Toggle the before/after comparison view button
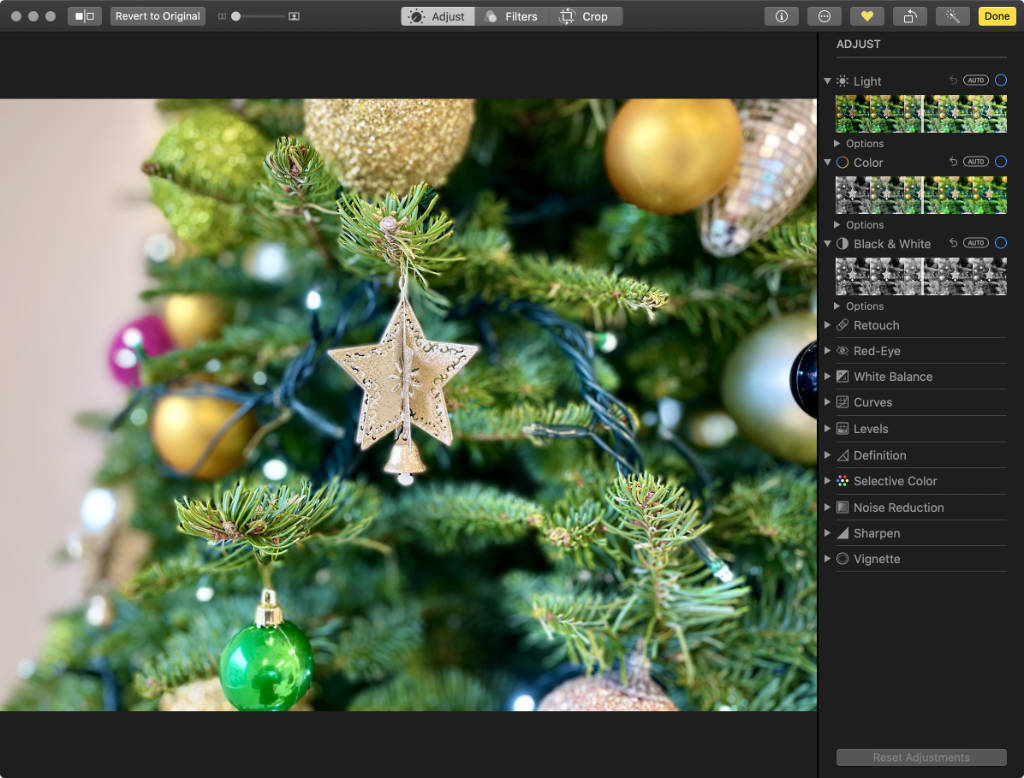The image size is (1024, 778). [x=85, y=16]
